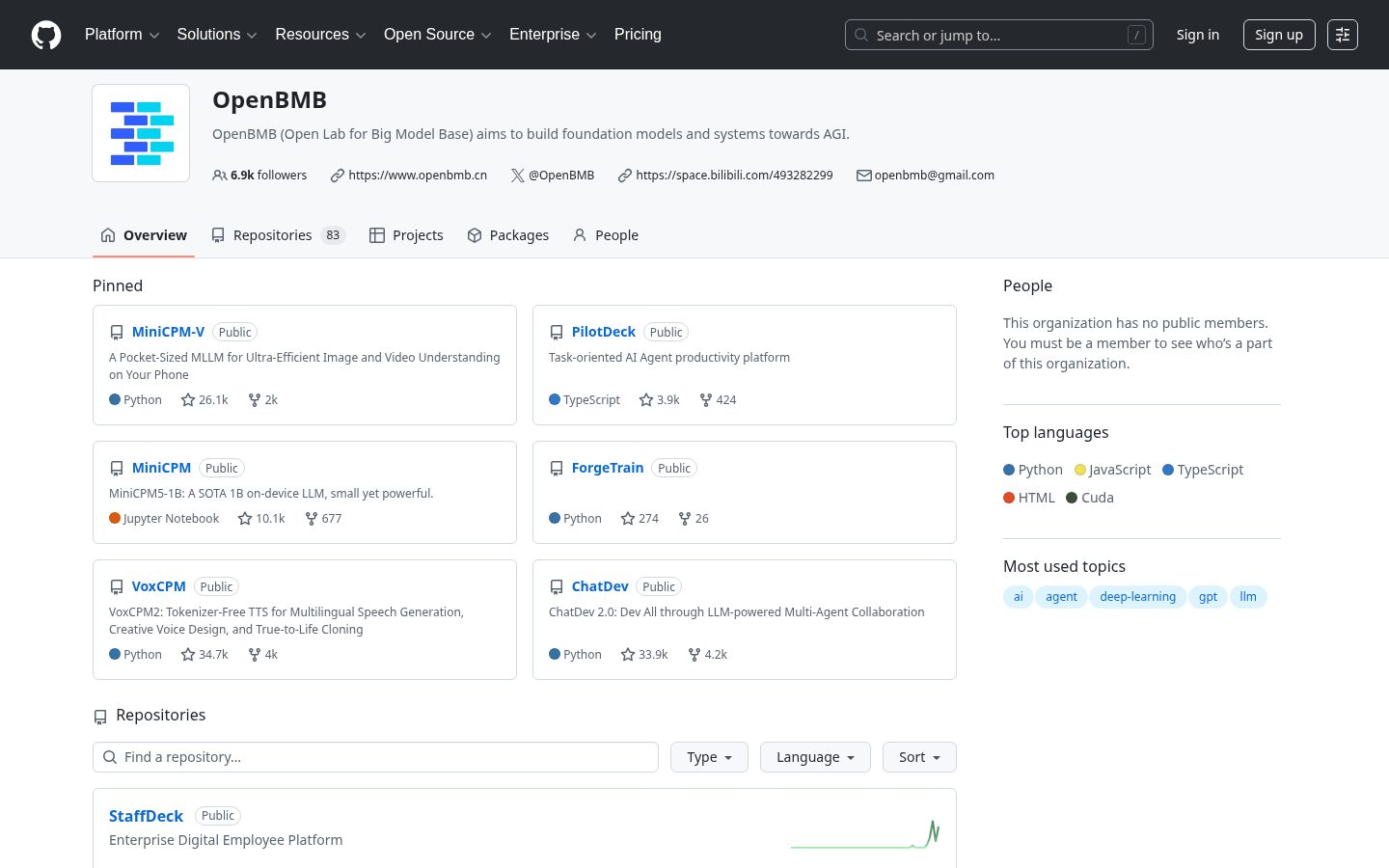Click the 4.2k forks on ChatDev
Image resolution: width=1389 pixels, height=868 pixels.
[x=708, y=654]
